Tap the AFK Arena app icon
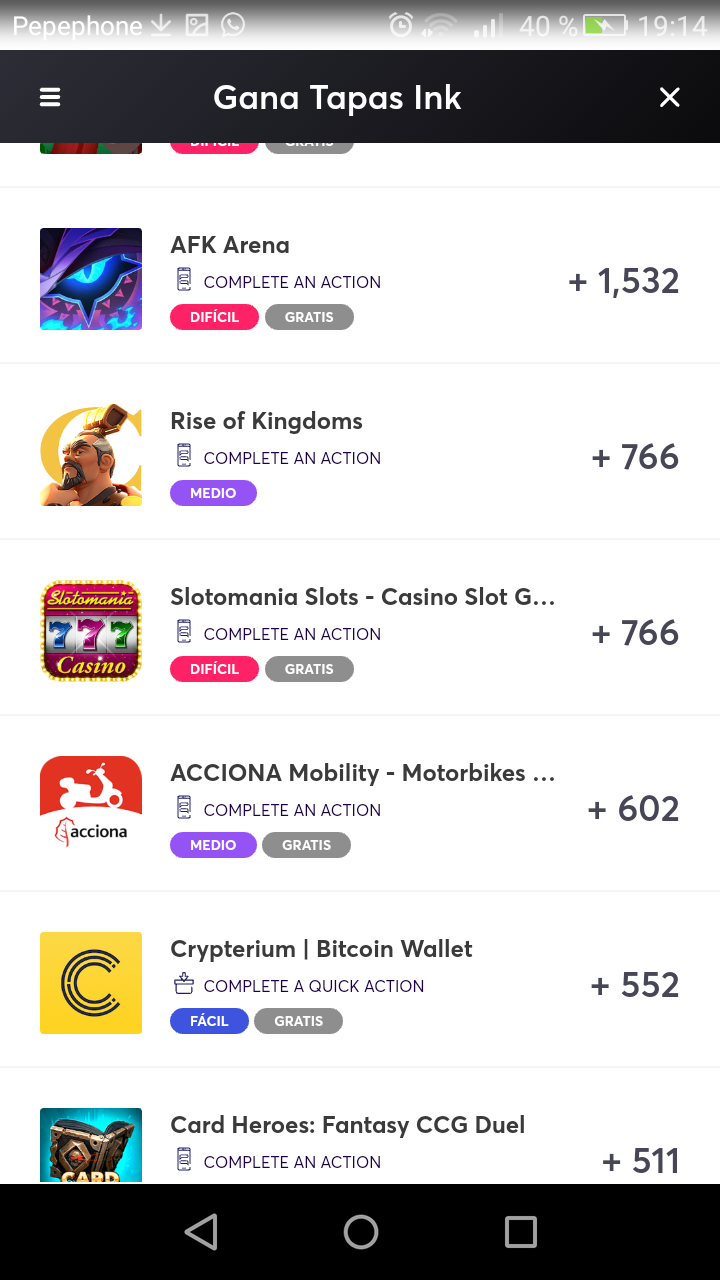Image resolution: width=720 pixels, height=1280 pixels. click(91, 279)
